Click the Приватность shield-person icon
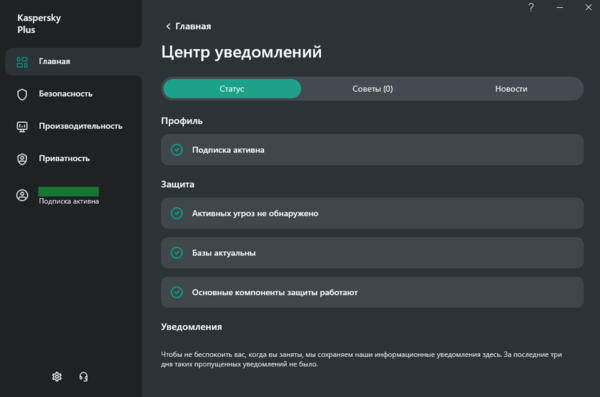 coord(22,159)
